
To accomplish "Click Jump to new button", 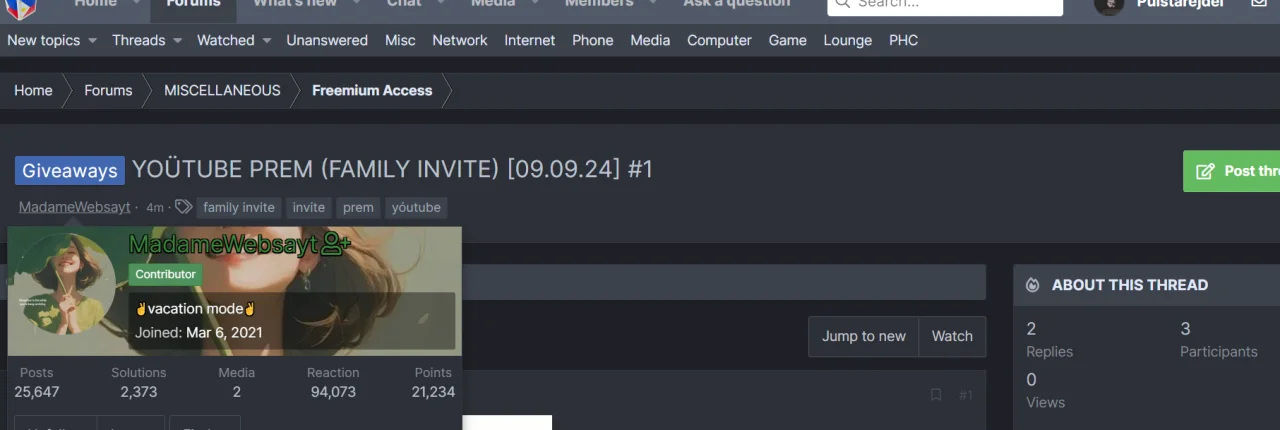I will [864, 336].
